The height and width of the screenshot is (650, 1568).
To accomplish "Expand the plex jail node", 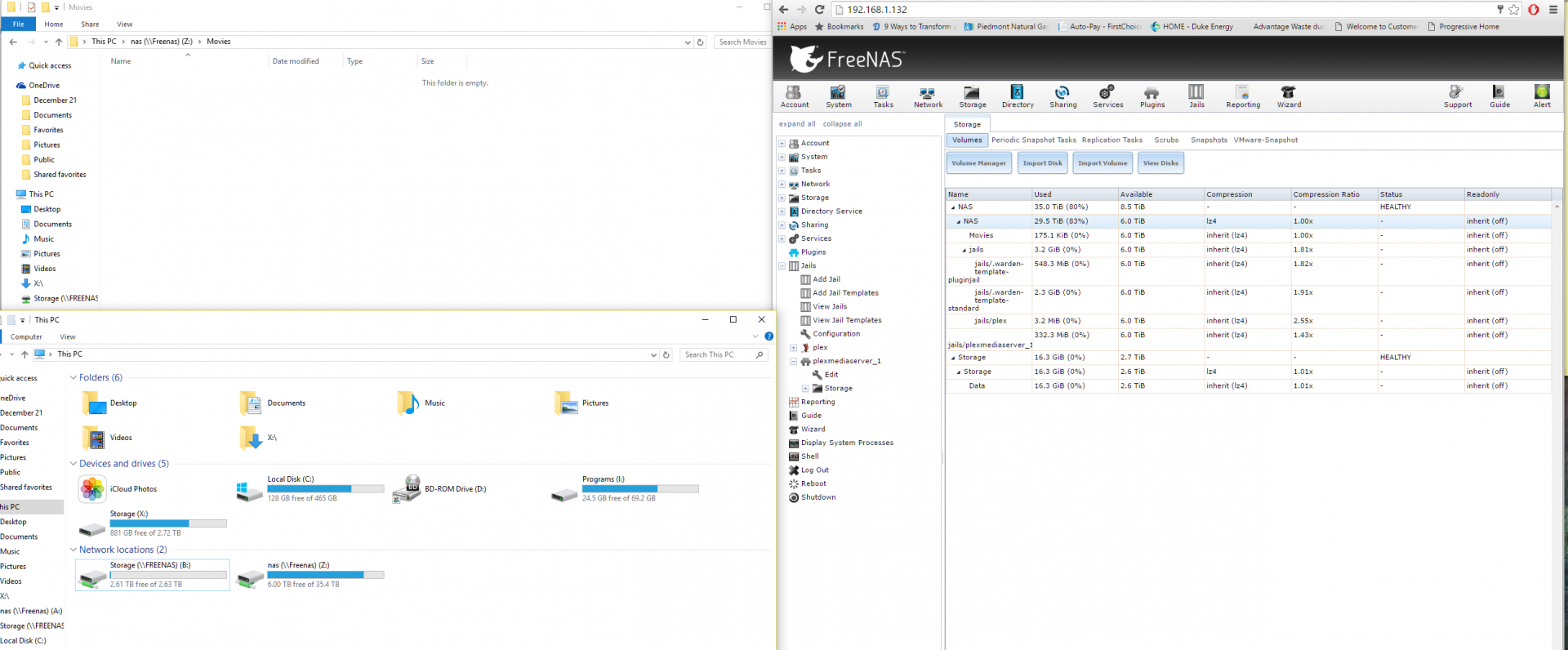I will click(793, 348).
